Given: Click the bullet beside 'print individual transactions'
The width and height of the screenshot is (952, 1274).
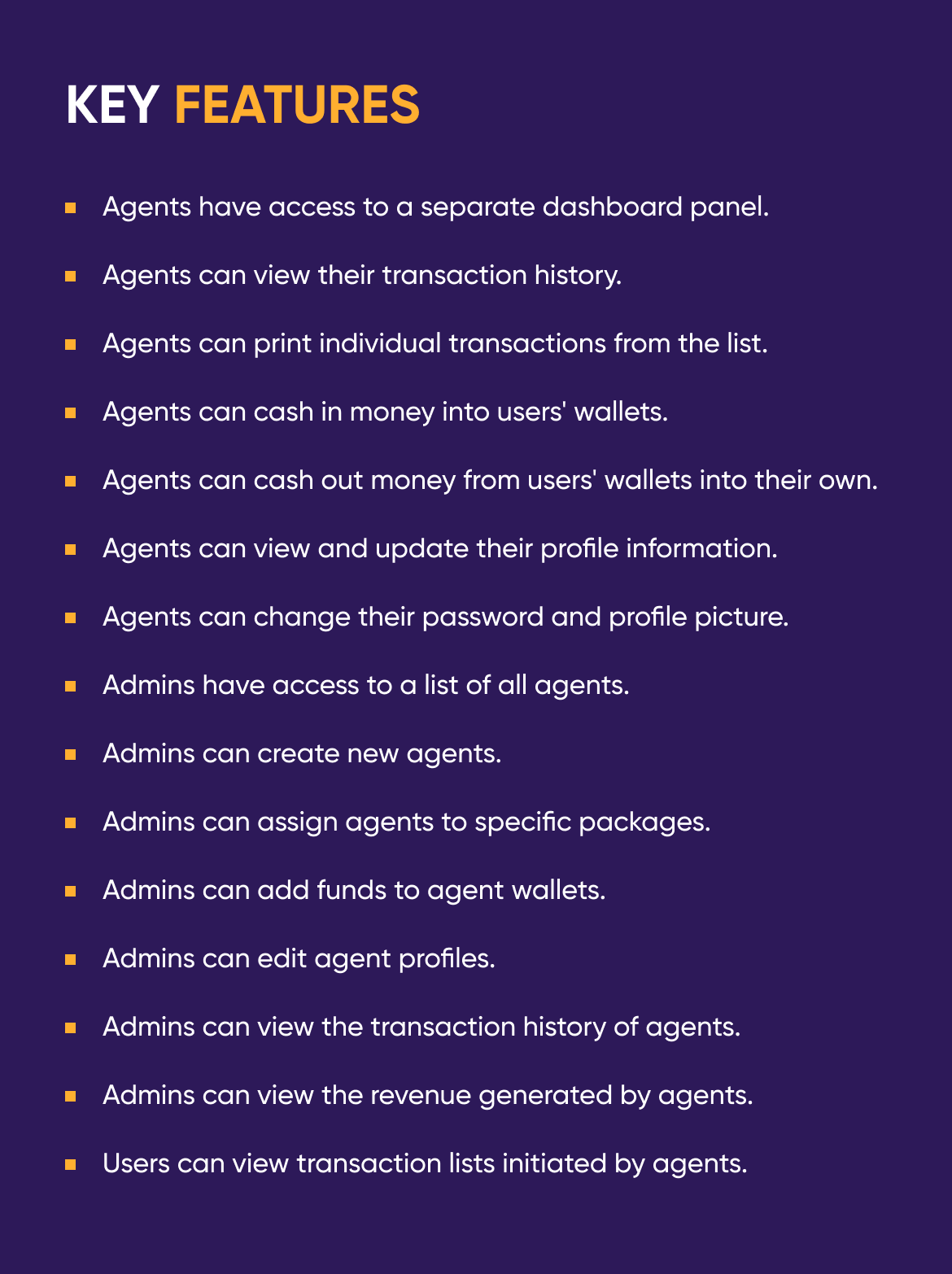Looking at the screenshot, I should point(71,345).
